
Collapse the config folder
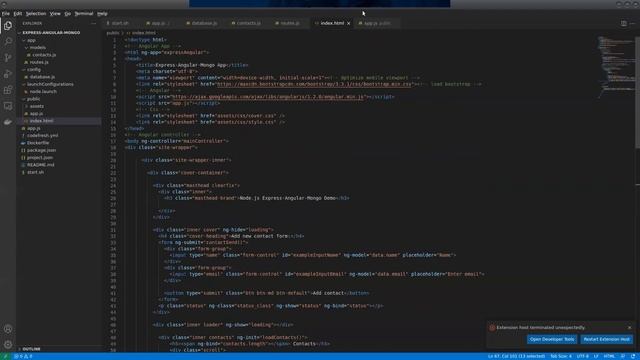point(33,69)
